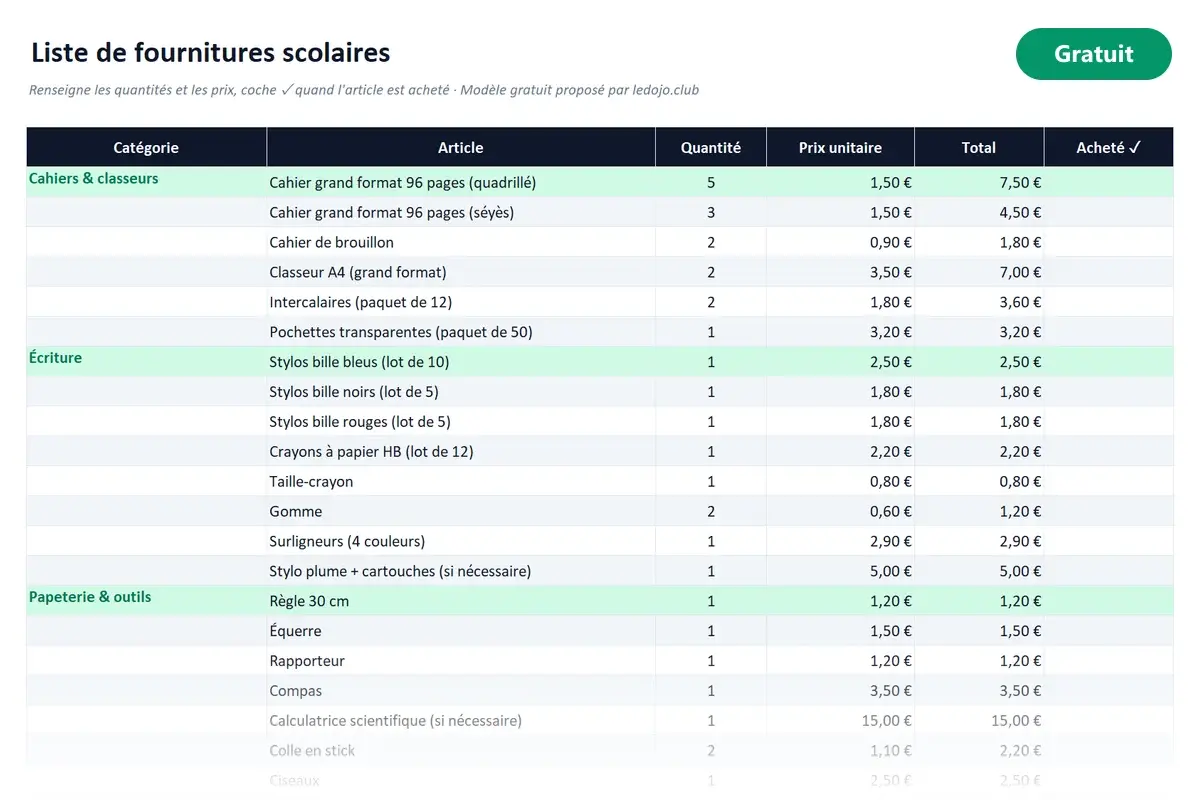
Task: Click the instruction subtitle mentioning ledojo.club
Action: point(364,90)
